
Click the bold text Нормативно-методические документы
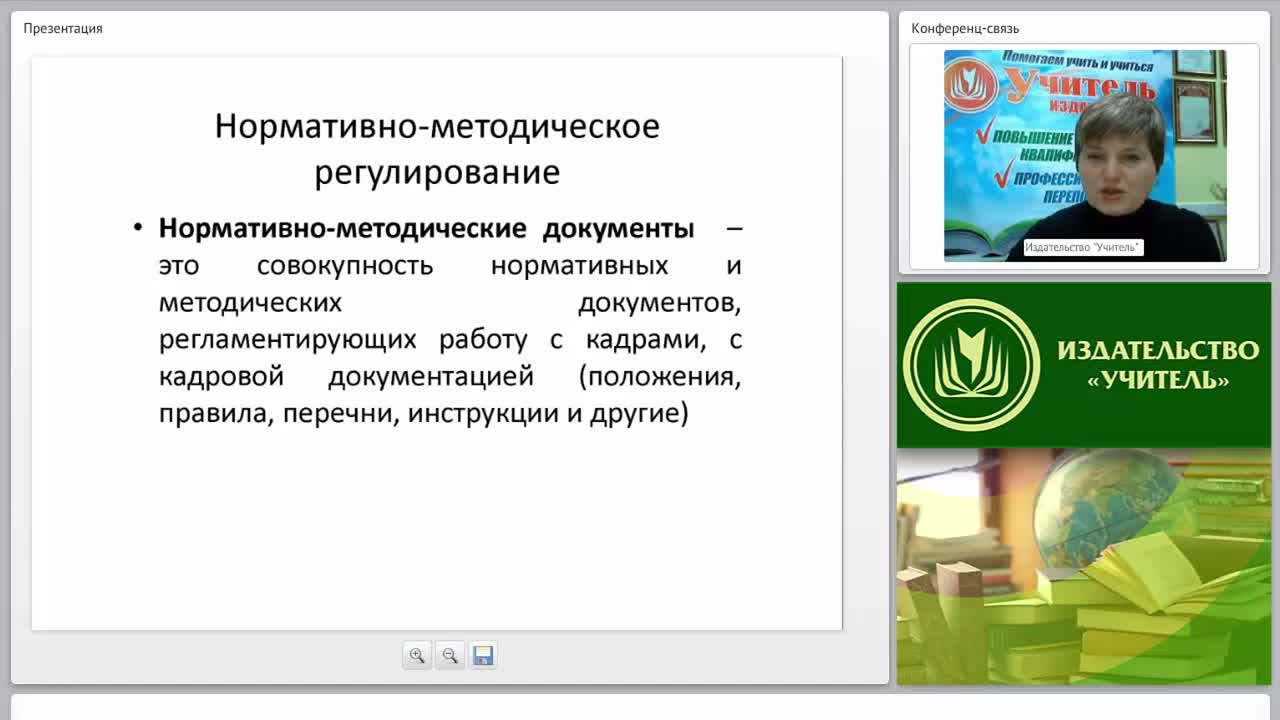pyautogui.click(x=426, y=228)
